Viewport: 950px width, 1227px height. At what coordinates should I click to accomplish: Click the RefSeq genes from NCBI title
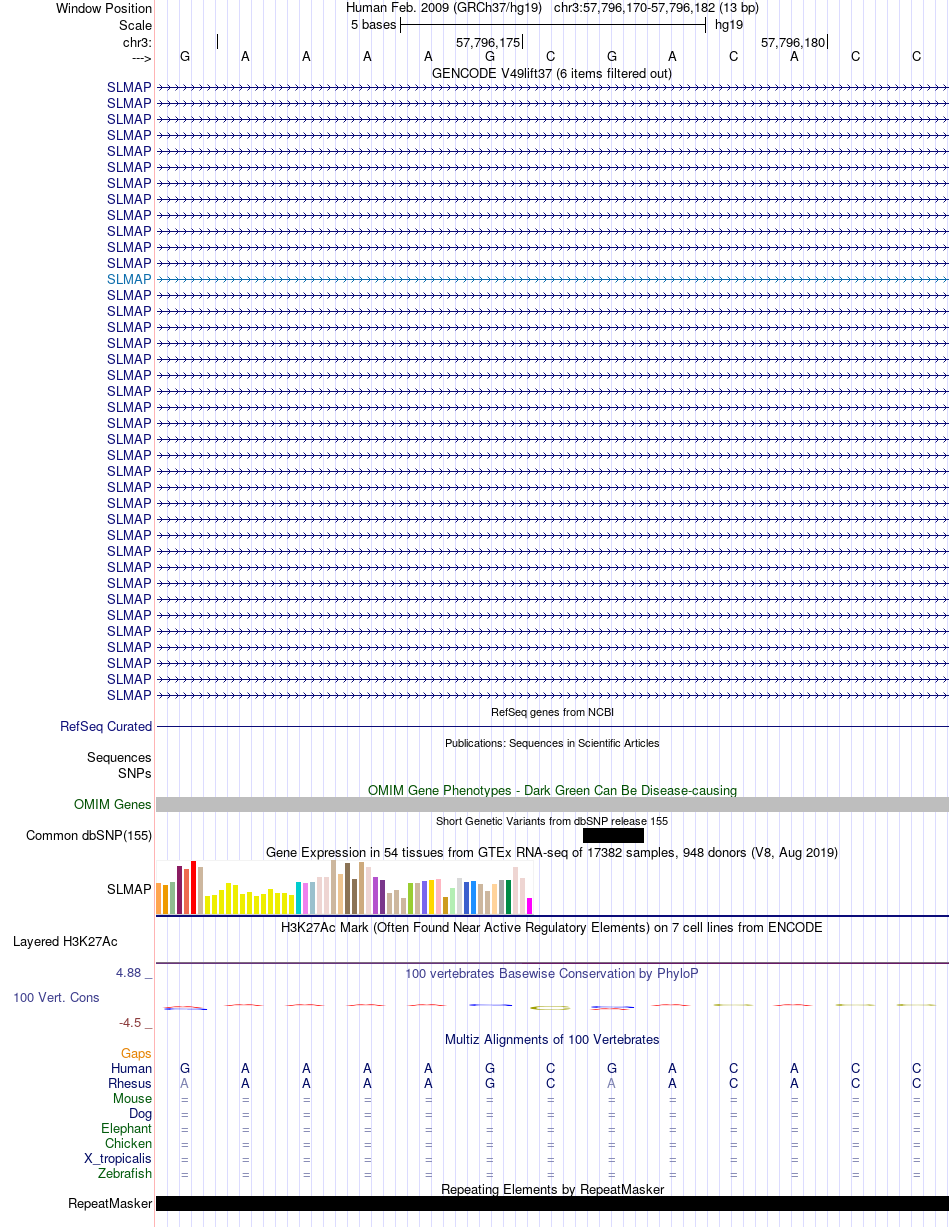(552, 712)
